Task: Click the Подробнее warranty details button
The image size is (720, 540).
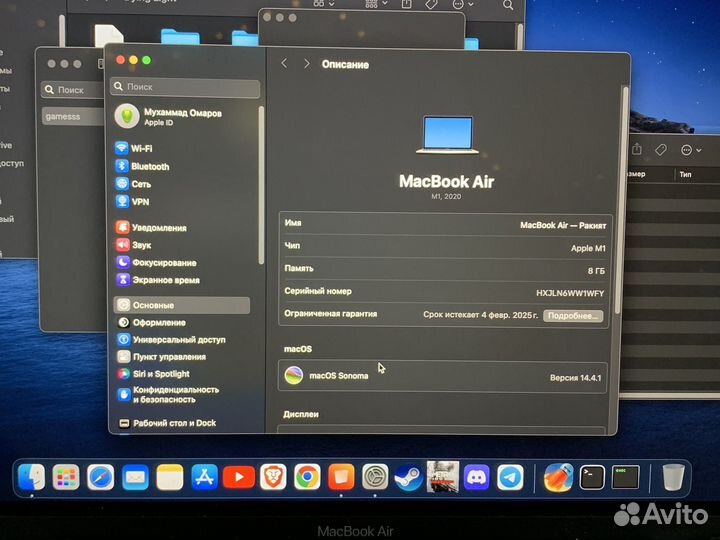Action: [x=573, y=316]
